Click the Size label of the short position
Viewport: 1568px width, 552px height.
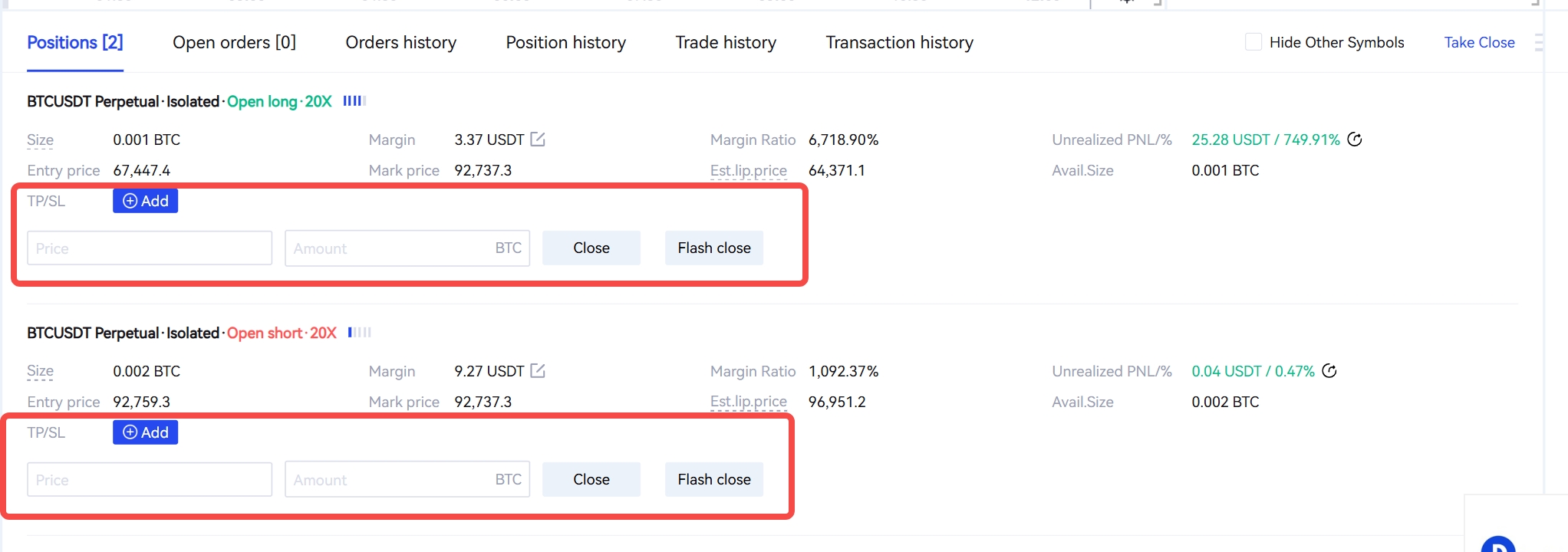[40, 371]
